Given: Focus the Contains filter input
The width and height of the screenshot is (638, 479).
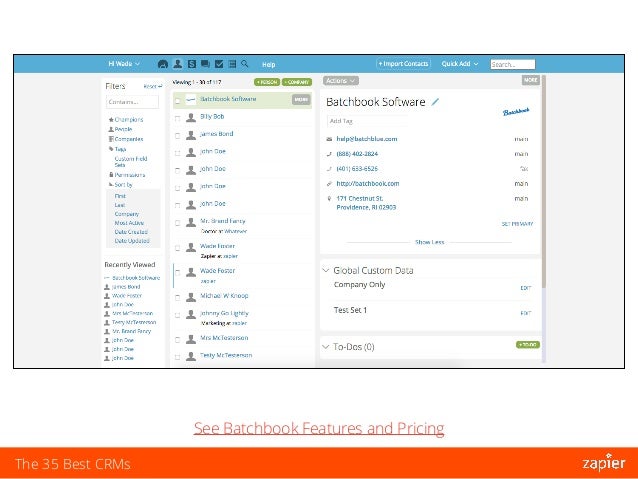Looking at the screenshot, I should coord(132,102).
